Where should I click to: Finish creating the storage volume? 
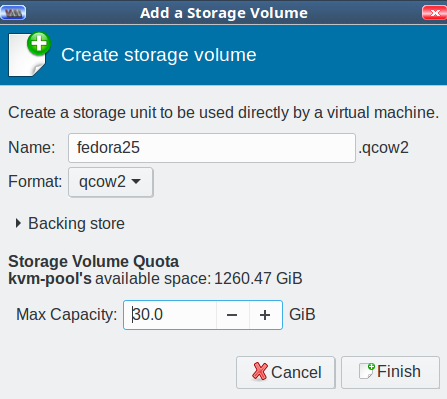[x=390, y=372]
